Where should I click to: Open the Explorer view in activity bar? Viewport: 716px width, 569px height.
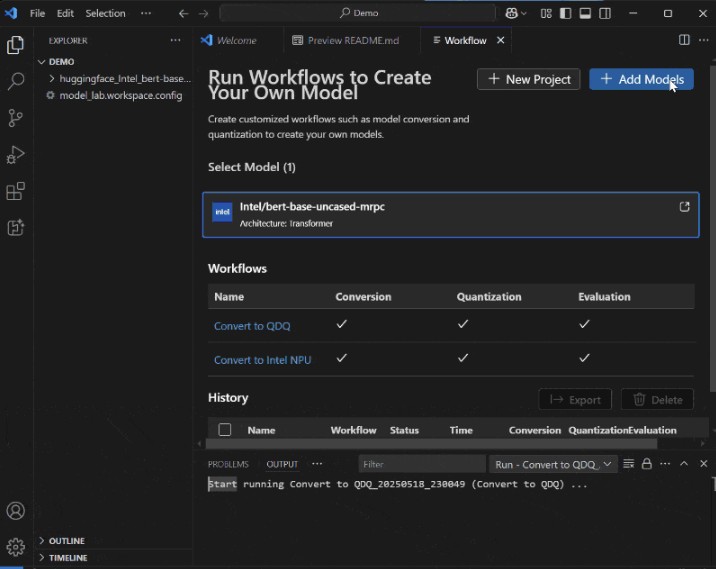(x=16, y=45)
